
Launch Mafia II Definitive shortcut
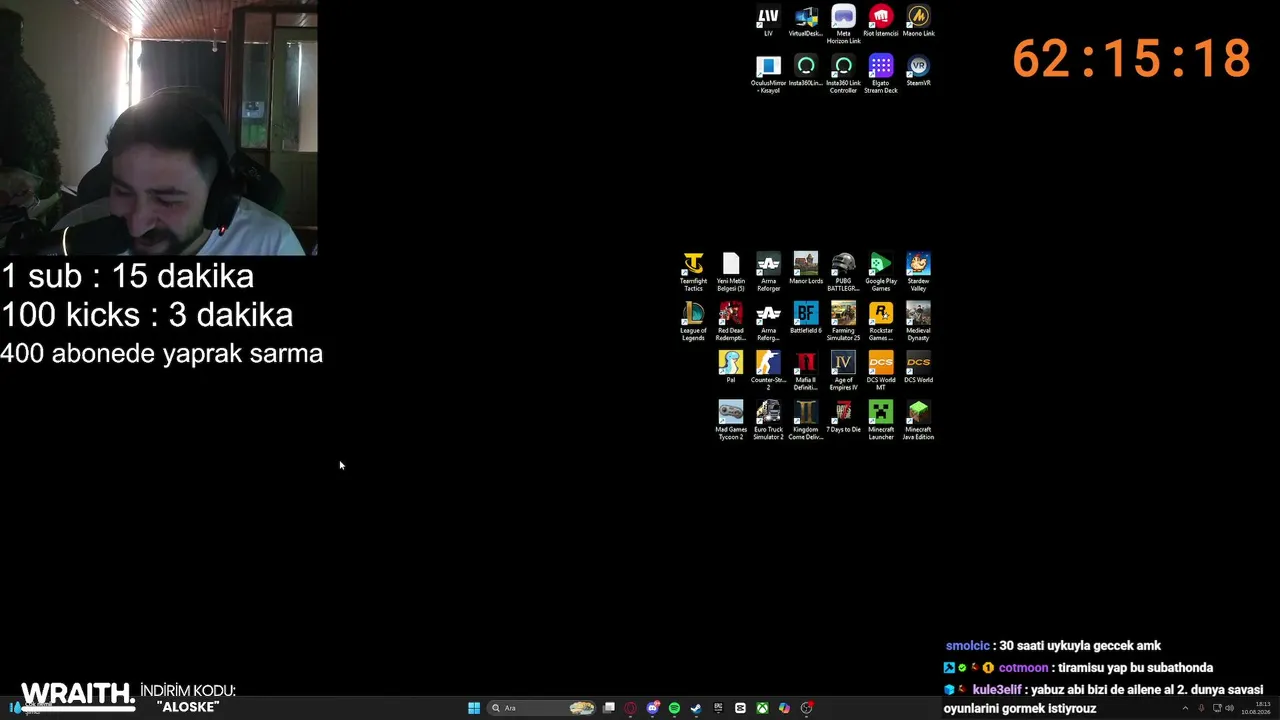pos(806,371)
